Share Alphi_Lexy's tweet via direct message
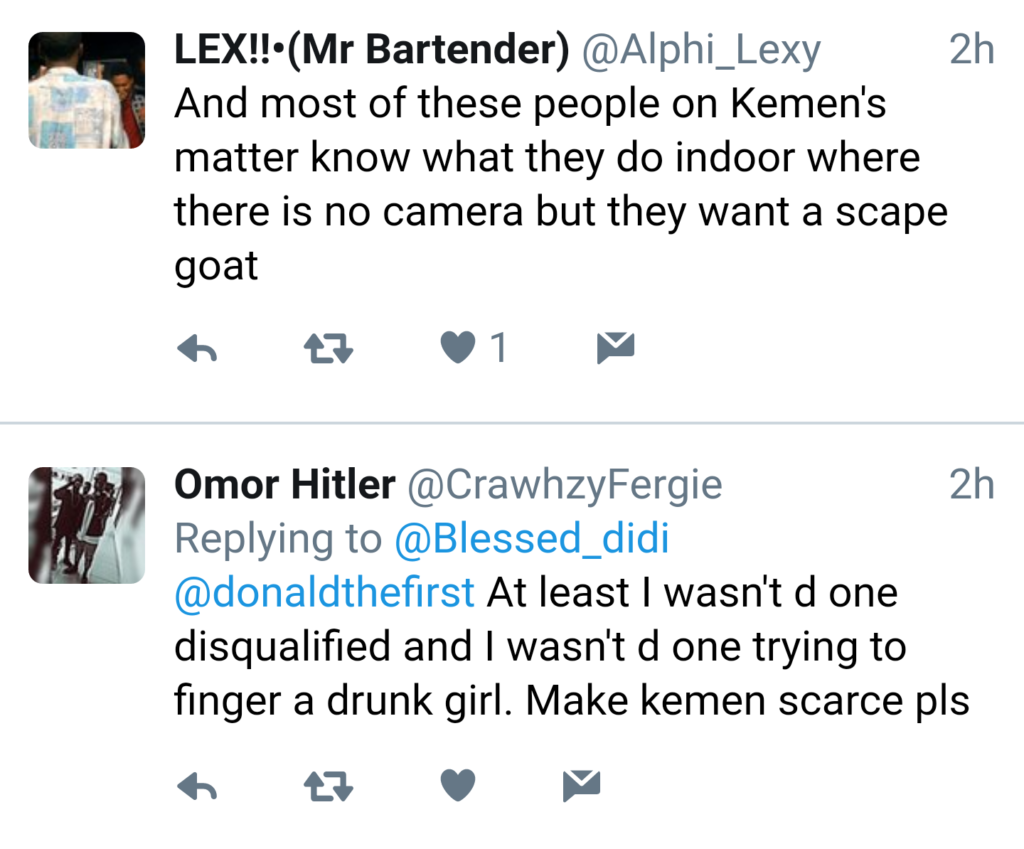1024x849 pixels. pos(615,348)
